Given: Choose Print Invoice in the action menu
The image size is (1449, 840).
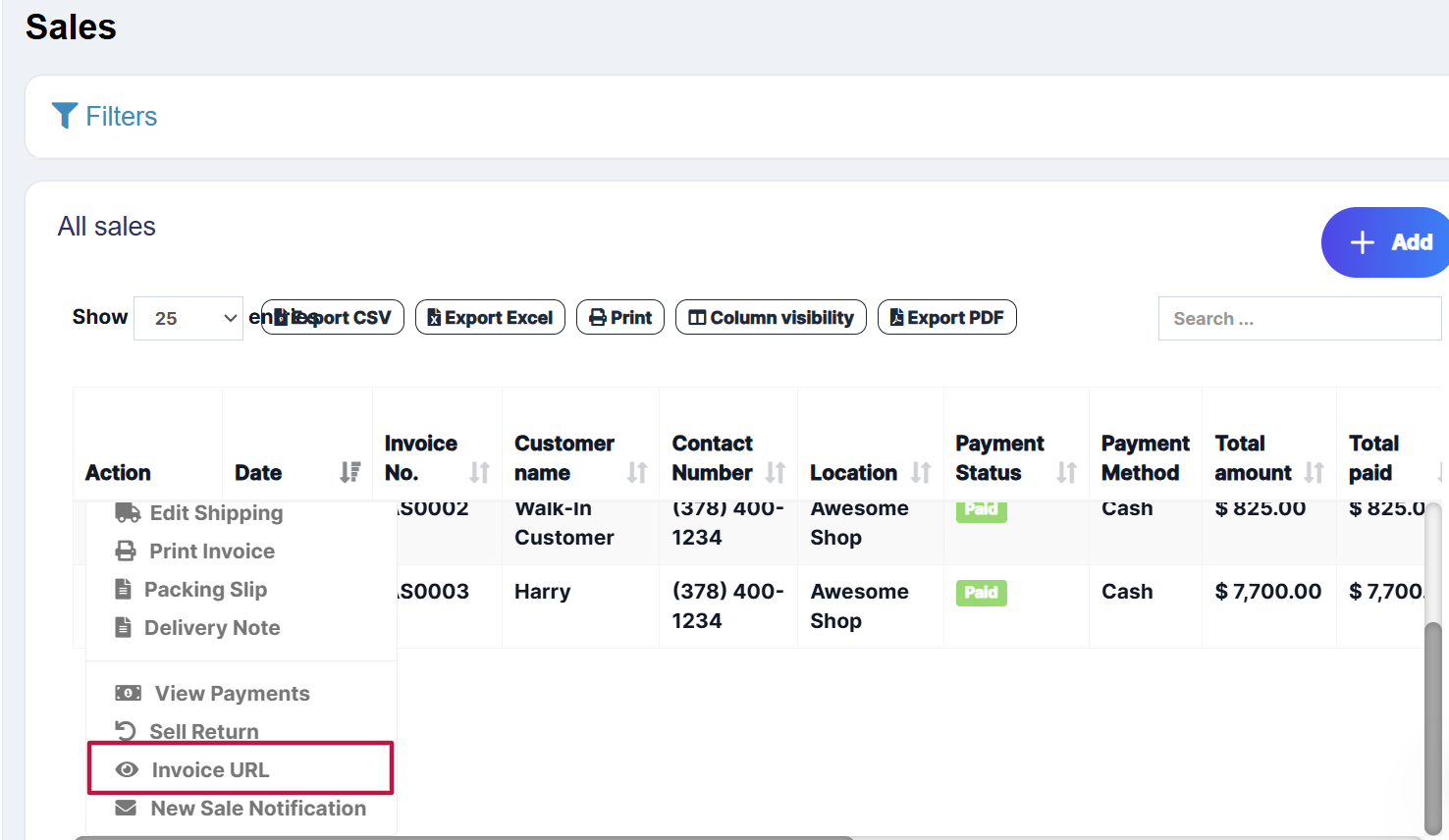Looking at the screenshot, I should (x=211, y=551).
